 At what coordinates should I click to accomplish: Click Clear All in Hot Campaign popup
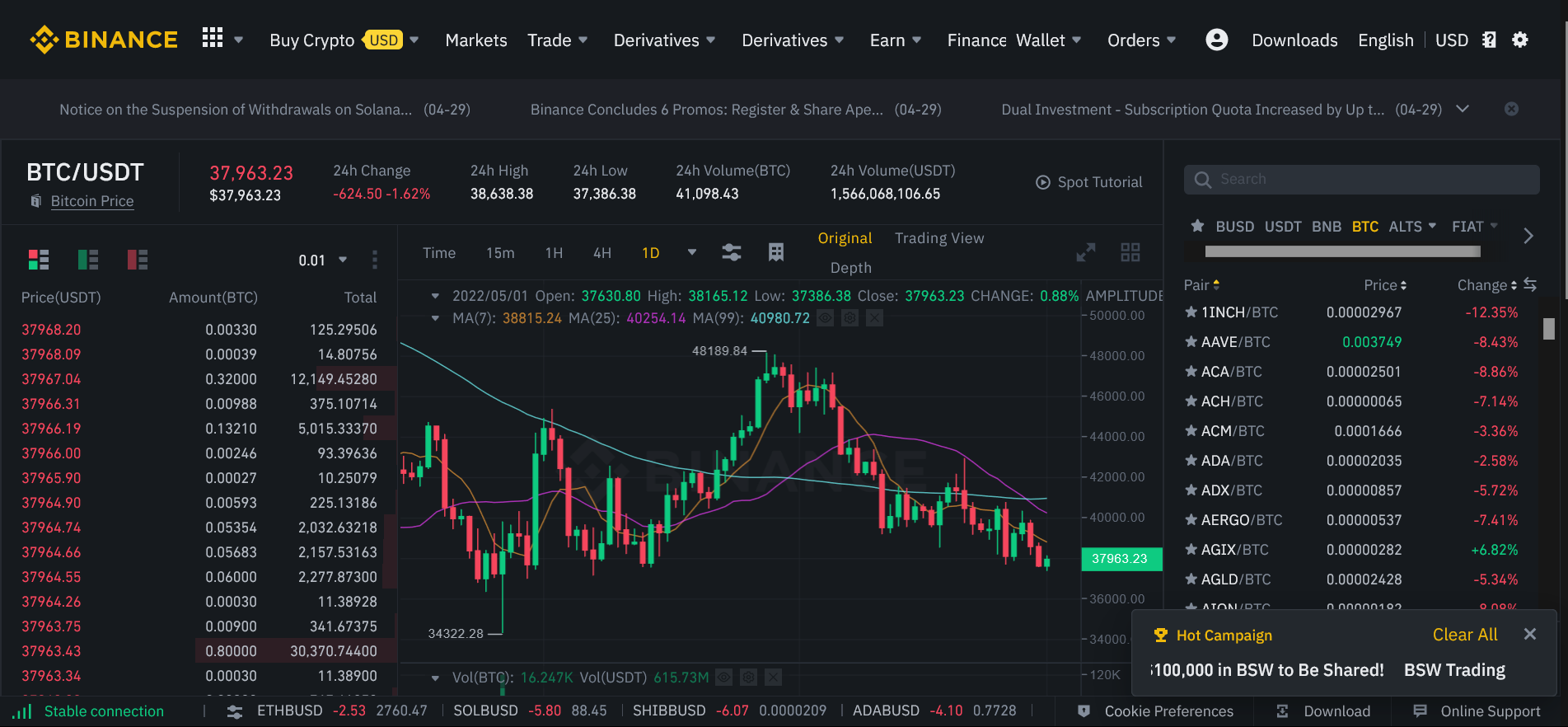coord(1465,634)
